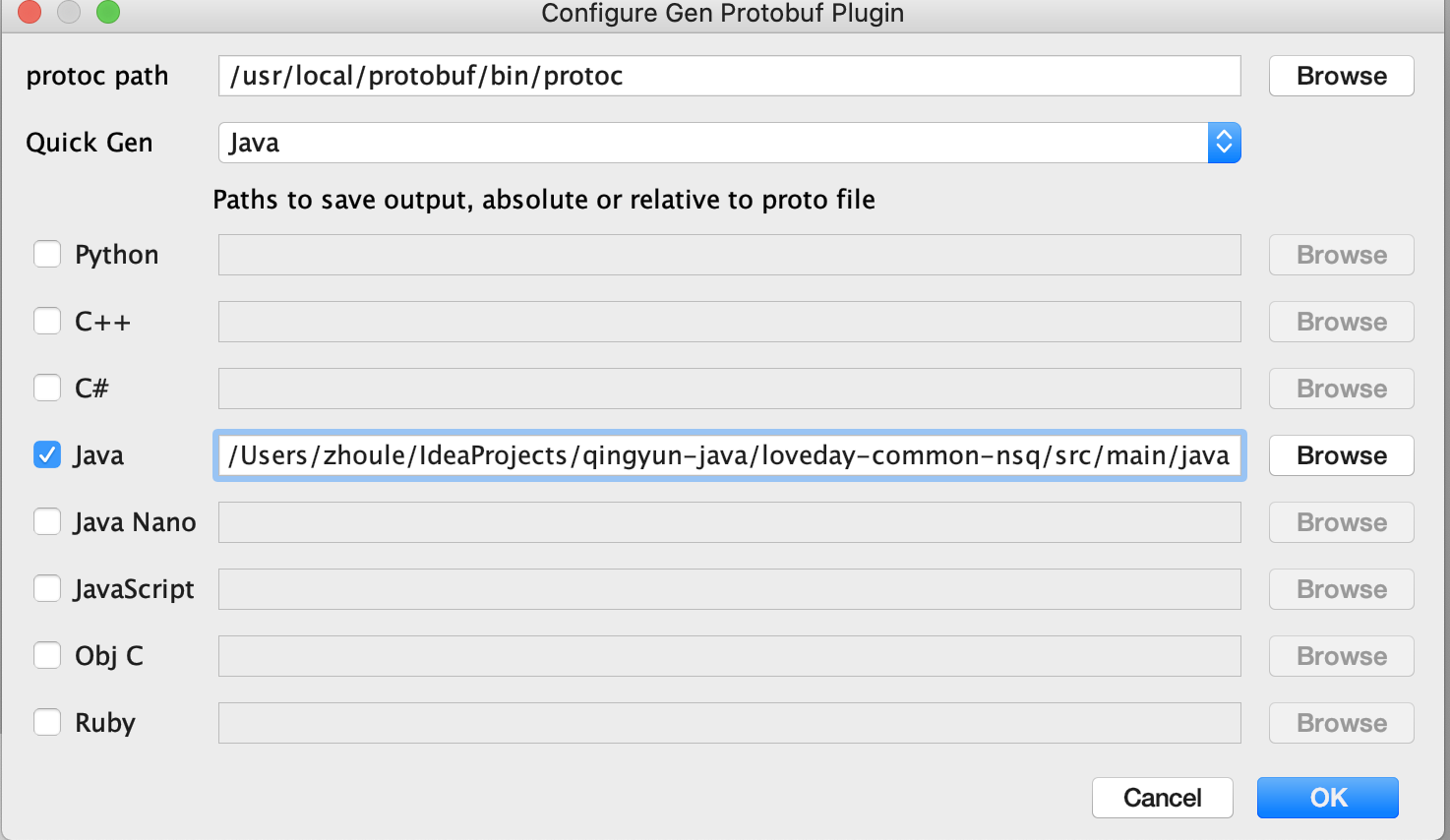Open the Quick Gen dropdown
This screenshot has width=1450, height=840.
[728, 143]
